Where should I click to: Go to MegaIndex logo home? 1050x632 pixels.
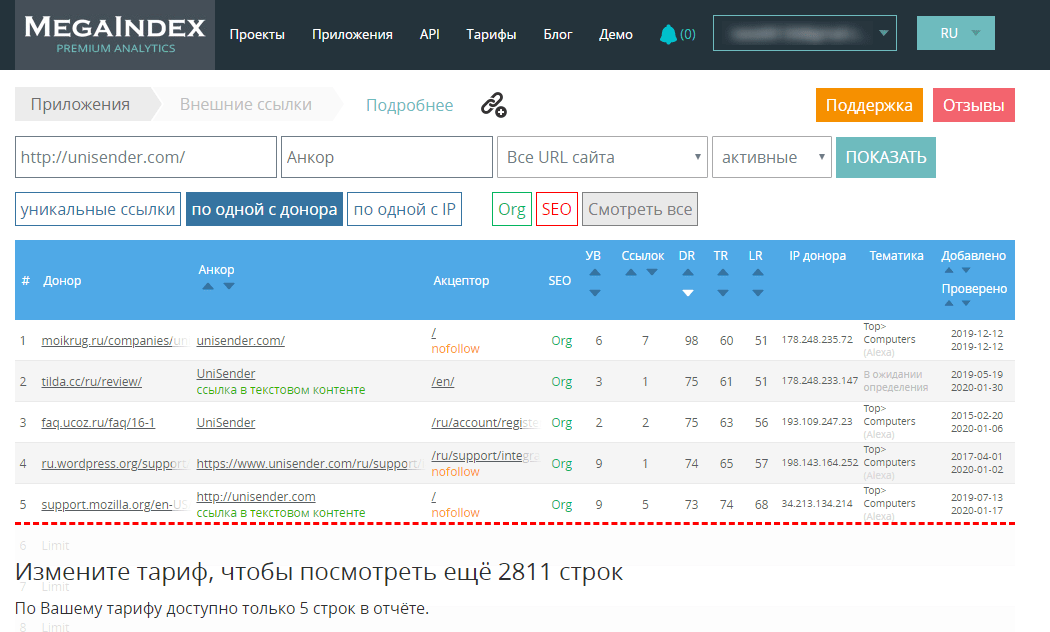pos(115,35)
